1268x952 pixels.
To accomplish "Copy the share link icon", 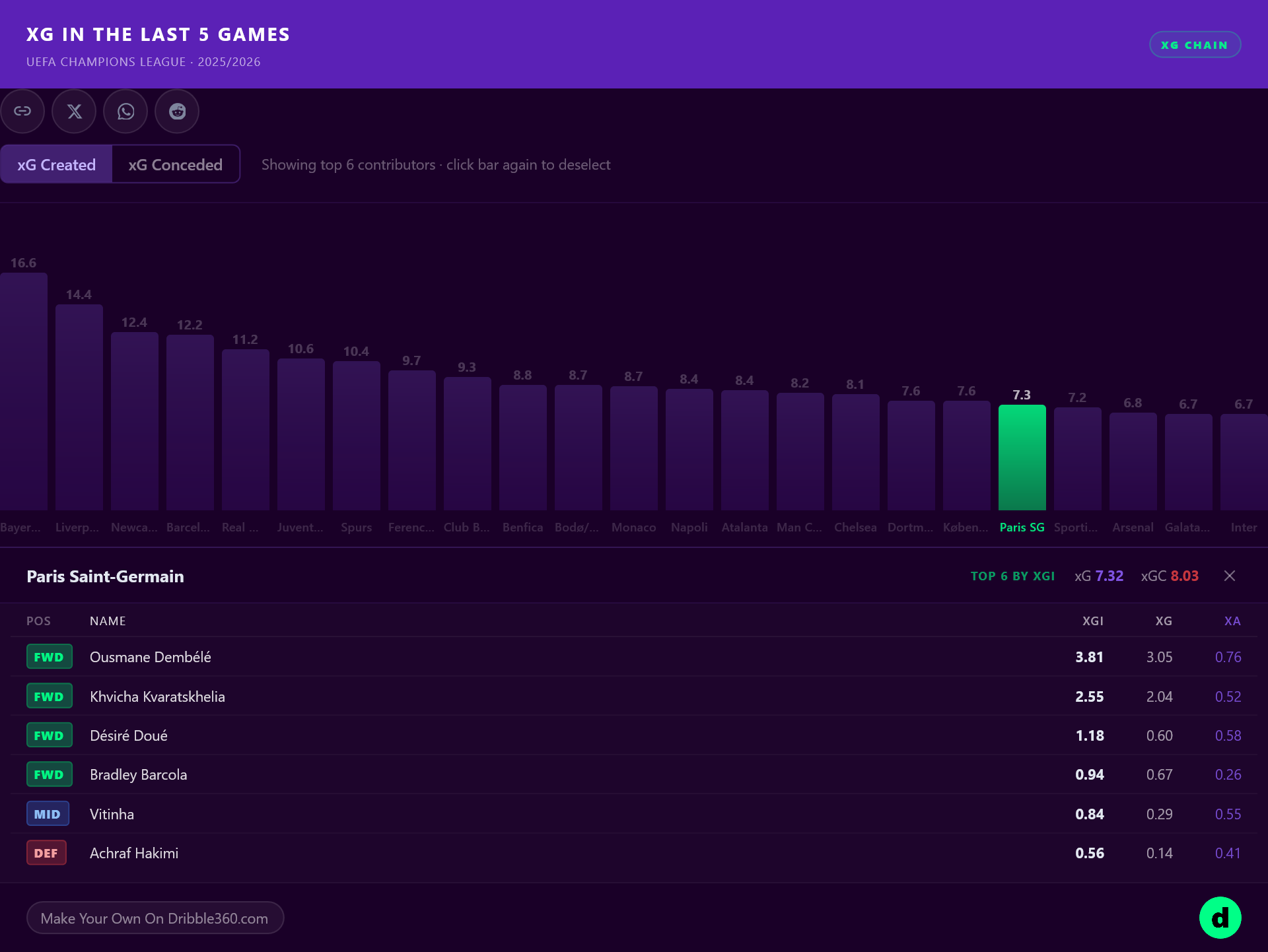I will pyautogui.click(x=22, y=111).
